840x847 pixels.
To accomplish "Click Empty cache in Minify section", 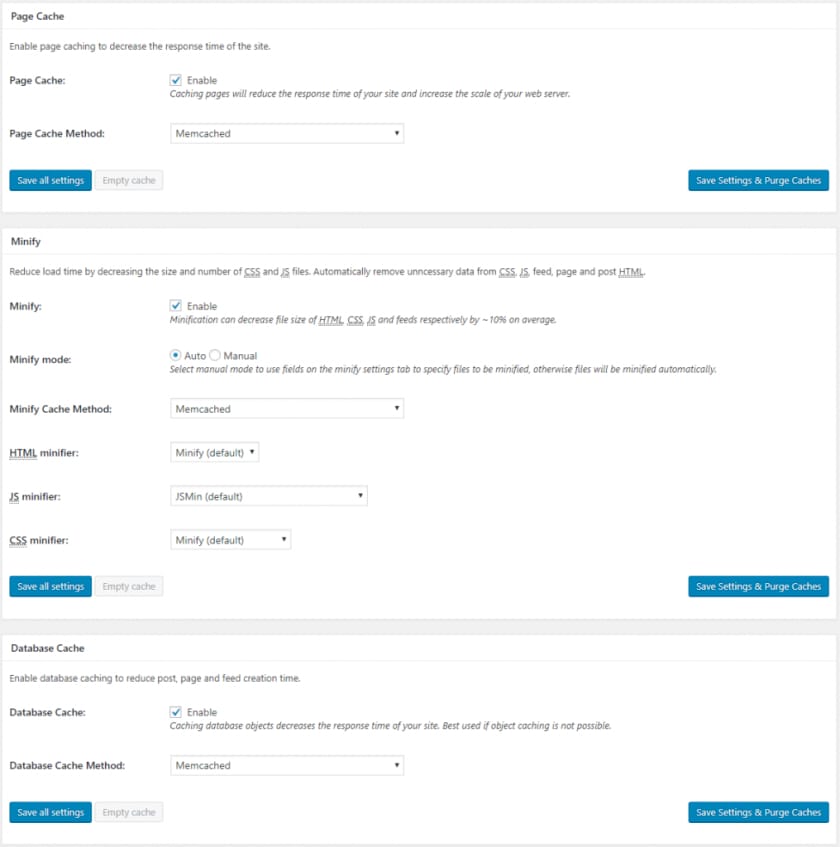I will click(129, 587).
